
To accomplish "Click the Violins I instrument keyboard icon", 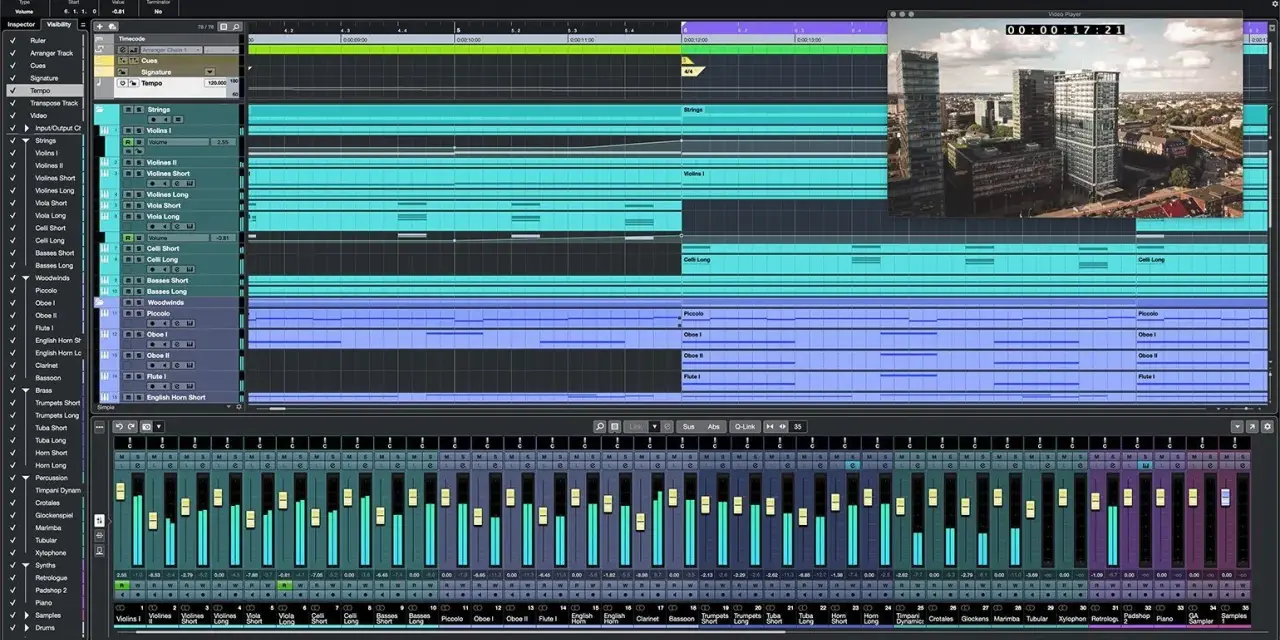I will (x=104, y=130).
